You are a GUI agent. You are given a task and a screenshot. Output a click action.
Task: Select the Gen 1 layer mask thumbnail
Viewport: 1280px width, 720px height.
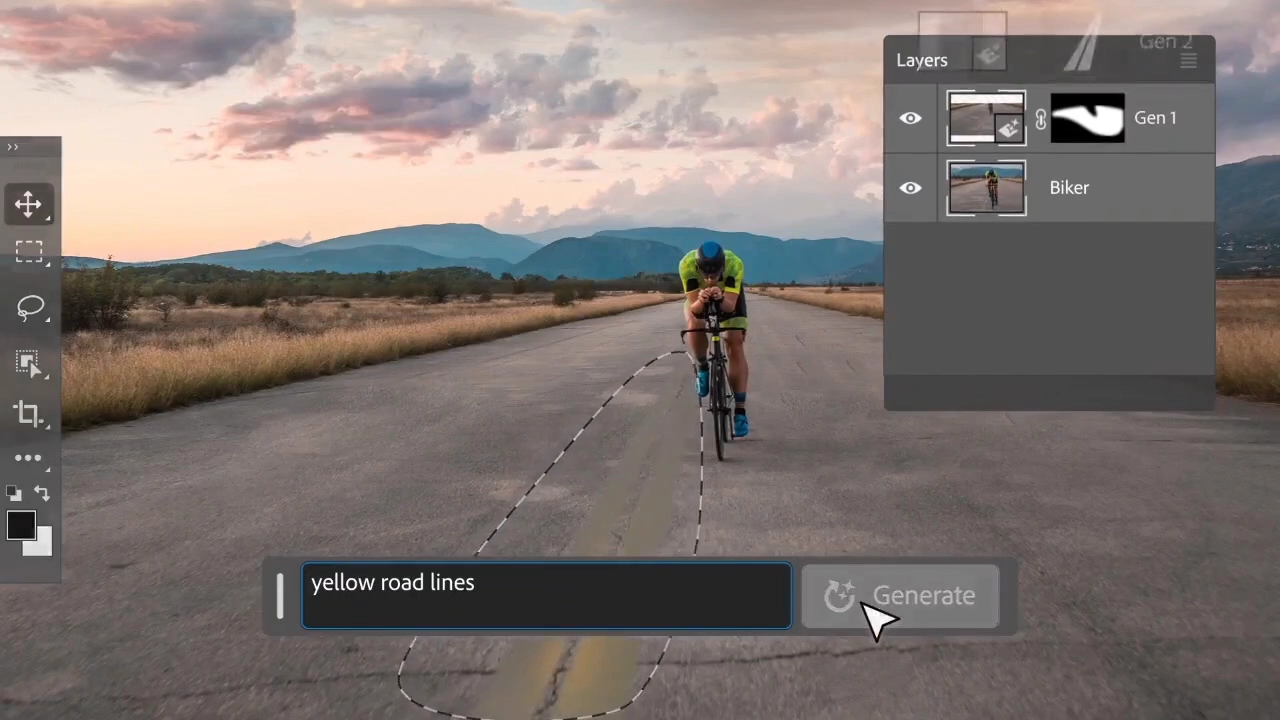pos(1087,119)
